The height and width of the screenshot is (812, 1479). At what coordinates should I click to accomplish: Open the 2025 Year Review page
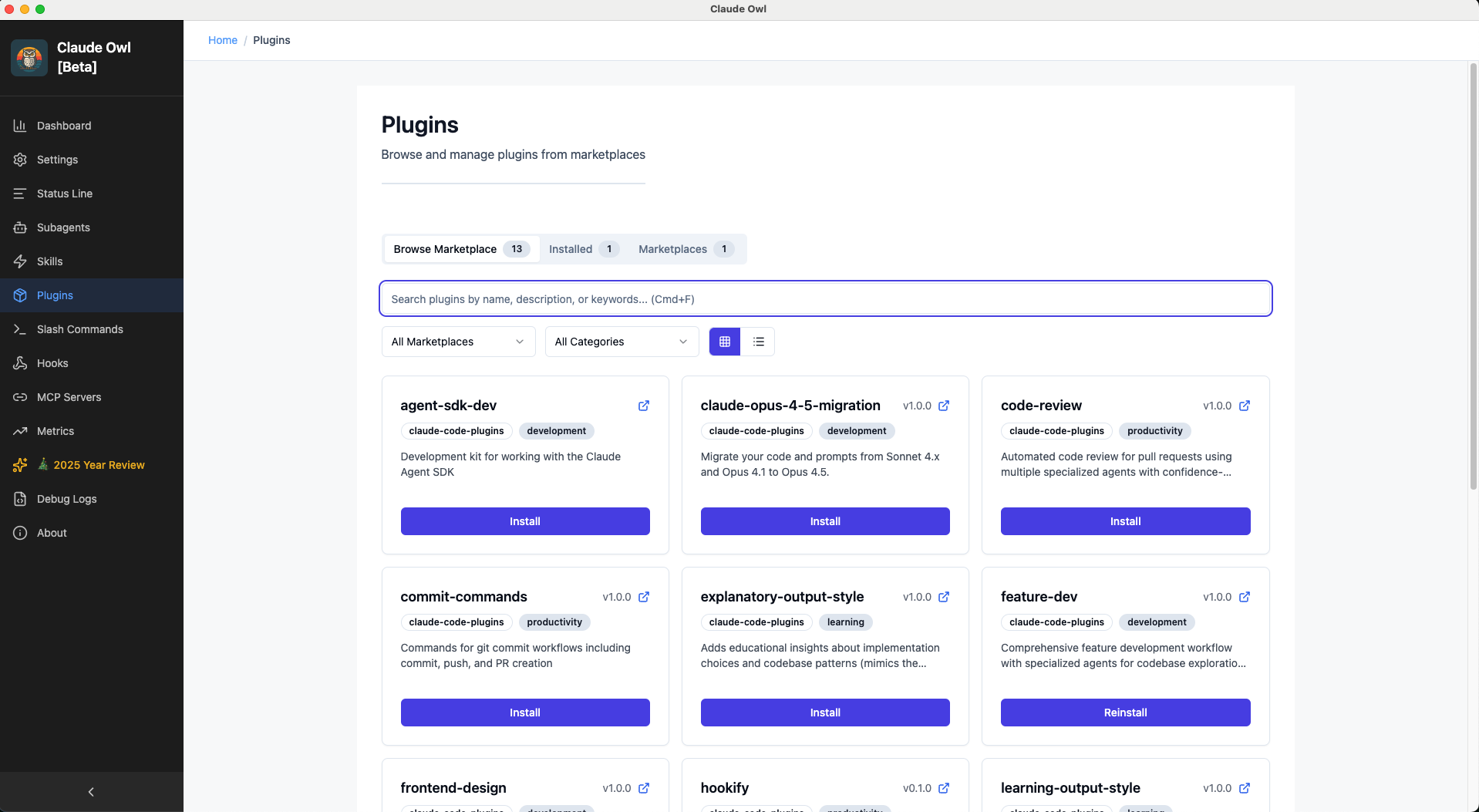99,465
